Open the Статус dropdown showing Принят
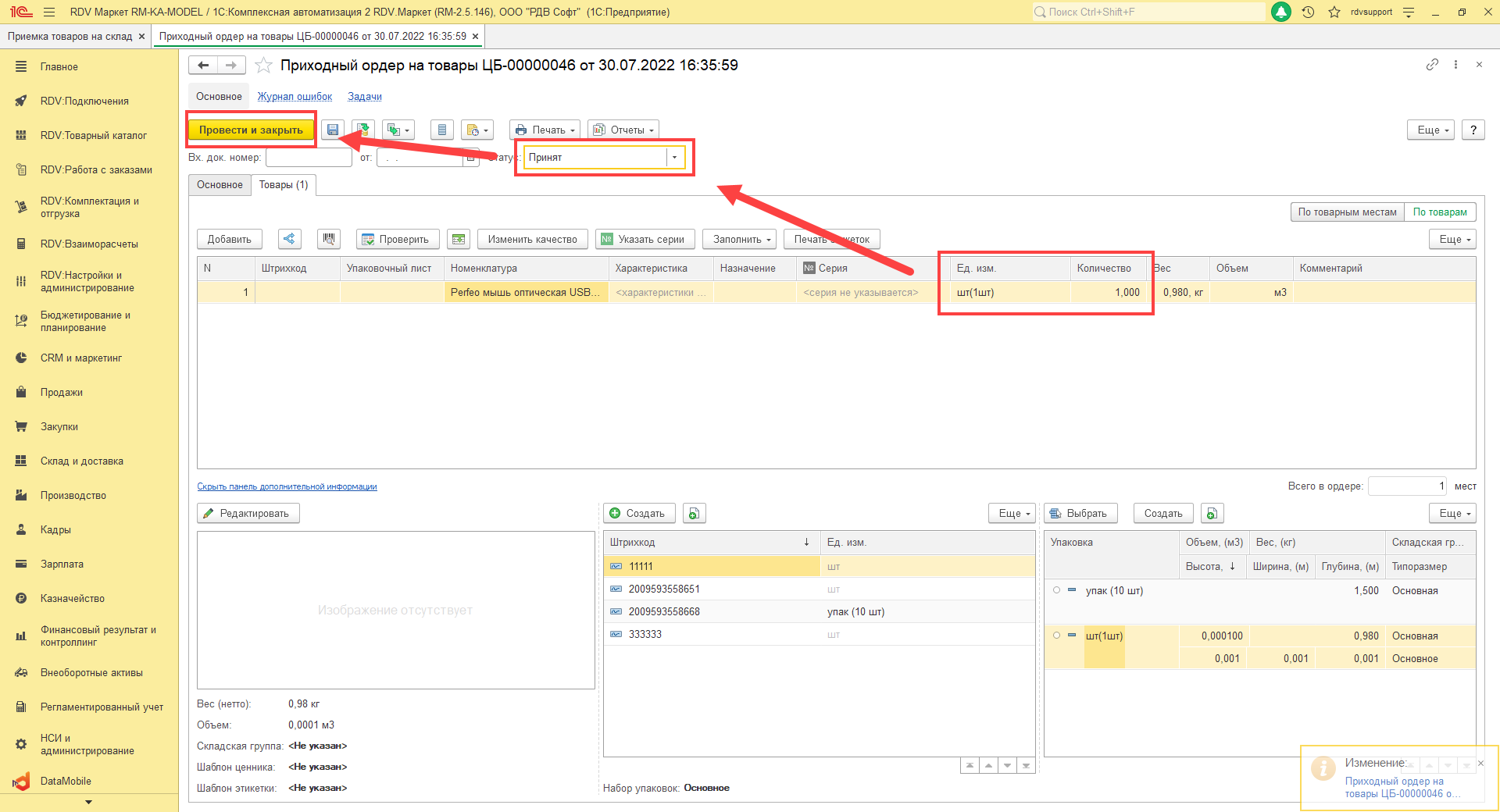1500x812 pixels. [674, 158]
